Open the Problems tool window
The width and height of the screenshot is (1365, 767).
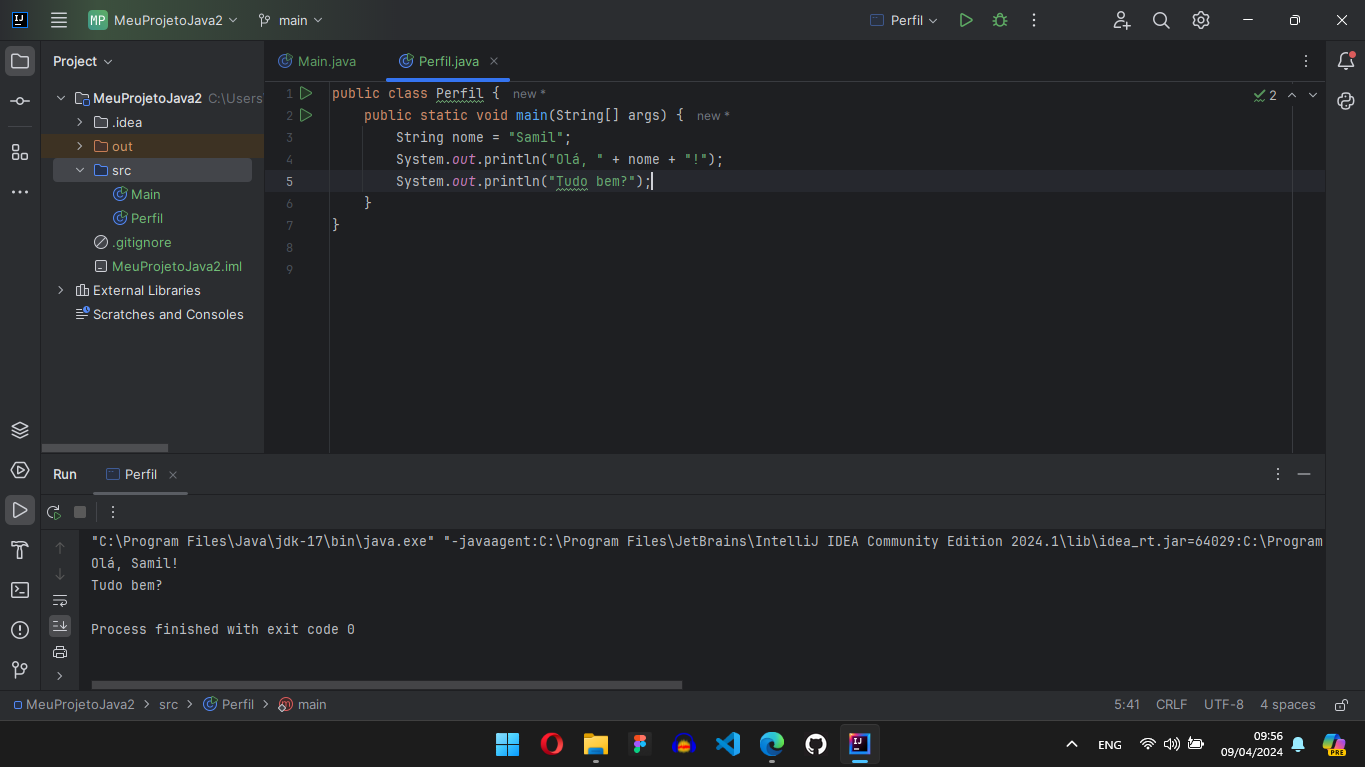pos(20,630)
